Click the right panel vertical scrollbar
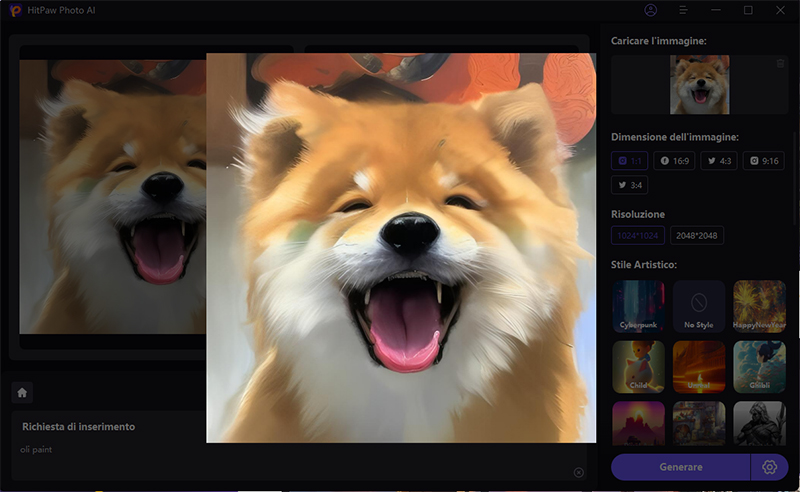 click(794, 179)
